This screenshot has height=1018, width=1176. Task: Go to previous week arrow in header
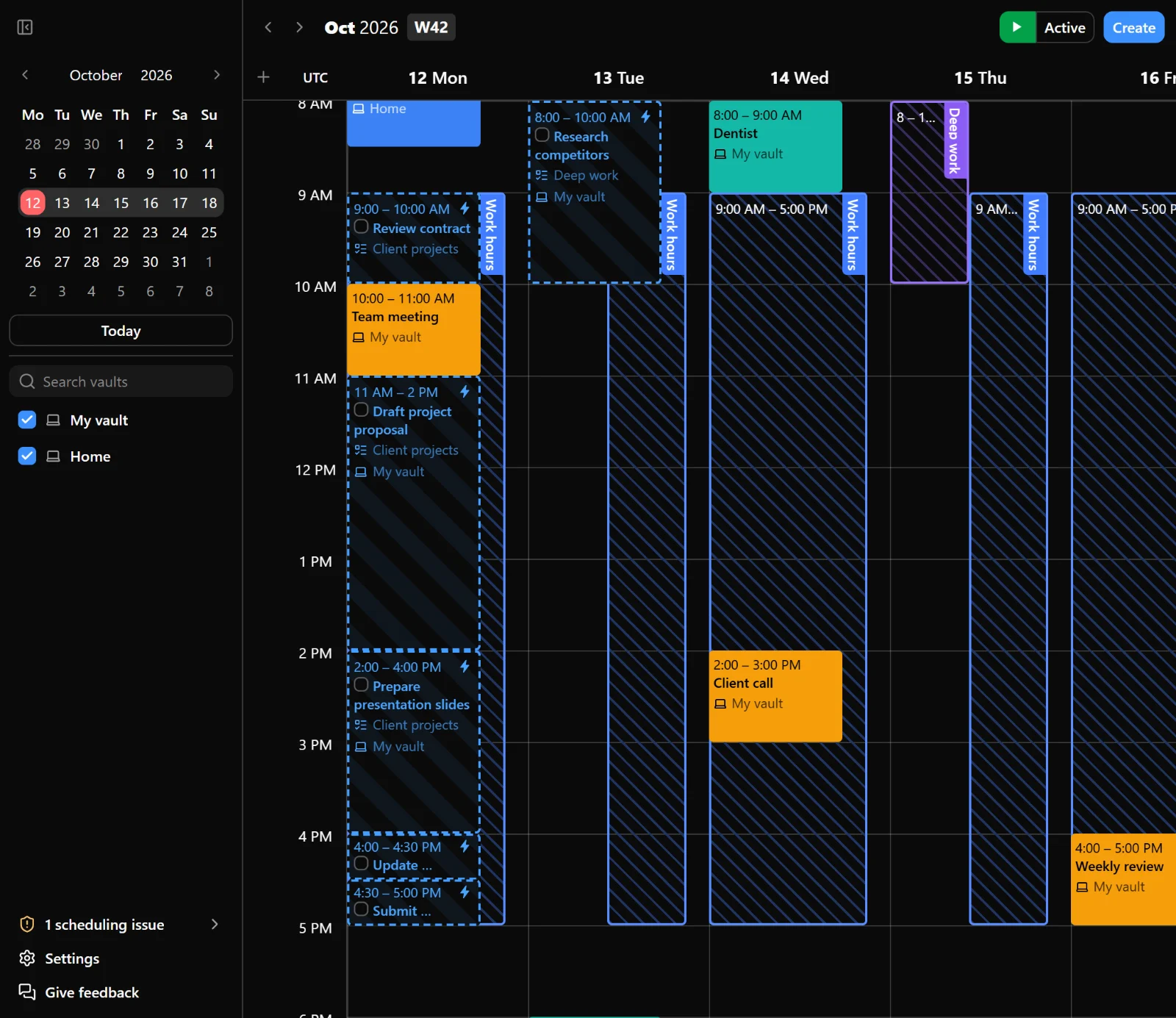268,27
